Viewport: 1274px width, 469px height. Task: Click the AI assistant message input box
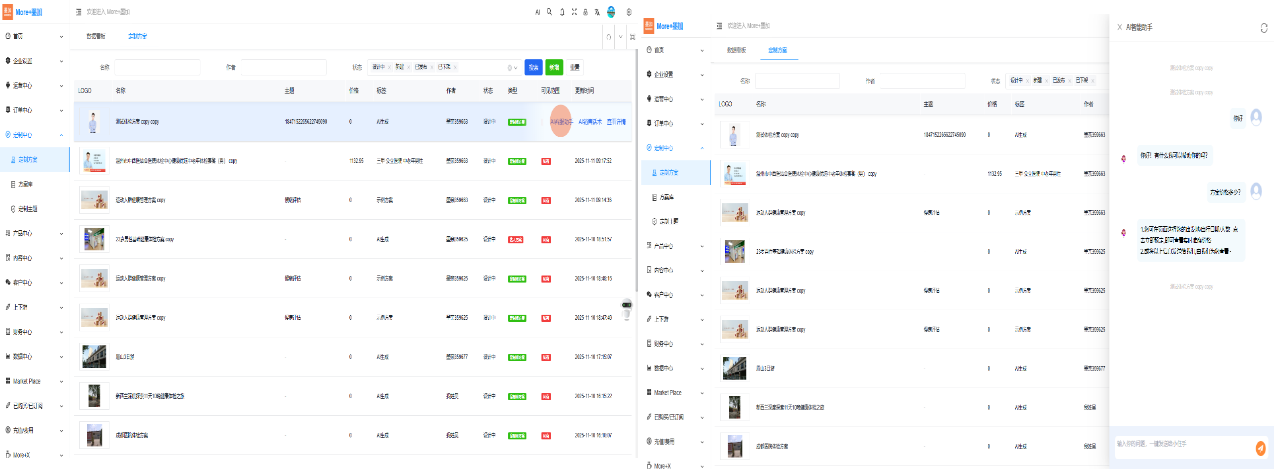pos(1180,444)
